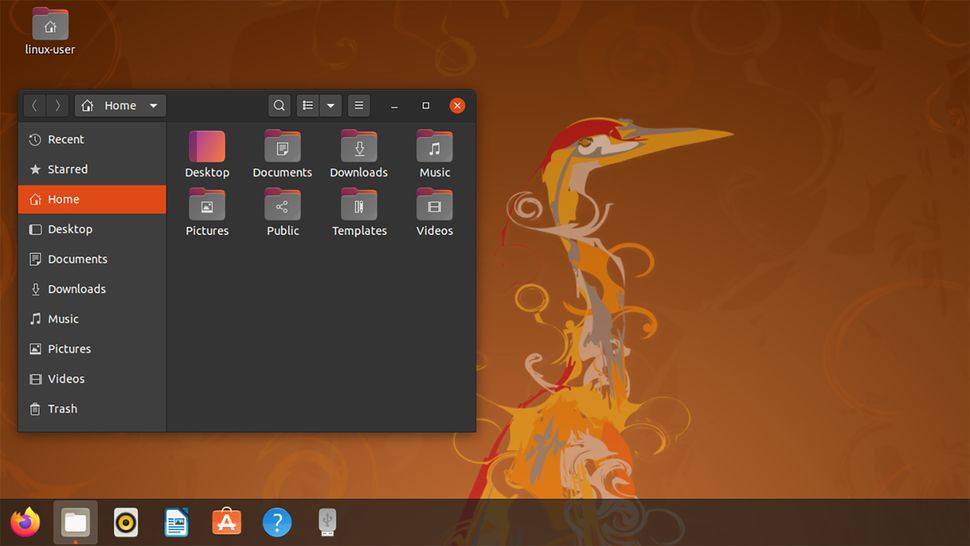Select Downloads in the sidebar
Viewport: 970px width, 546px height.
(92, 289)
